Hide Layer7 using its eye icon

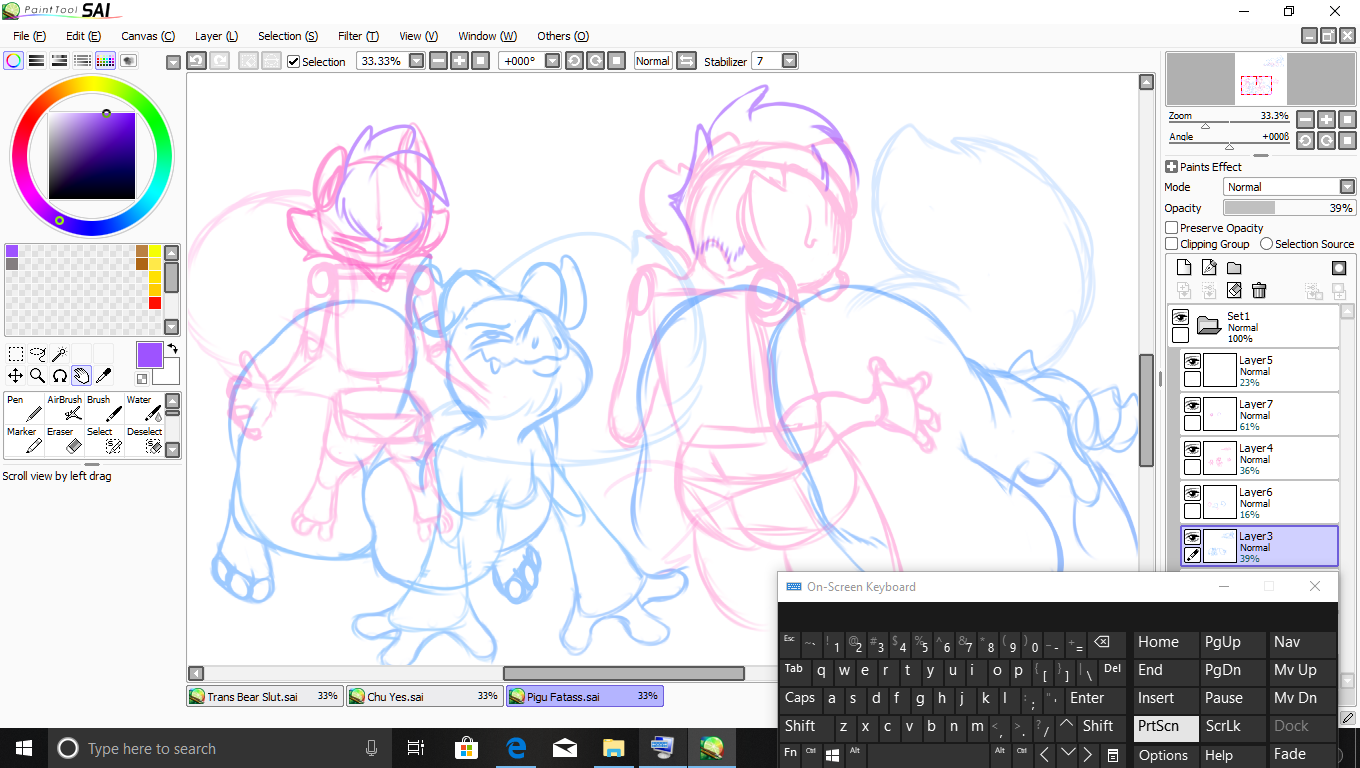point(1192,405)
